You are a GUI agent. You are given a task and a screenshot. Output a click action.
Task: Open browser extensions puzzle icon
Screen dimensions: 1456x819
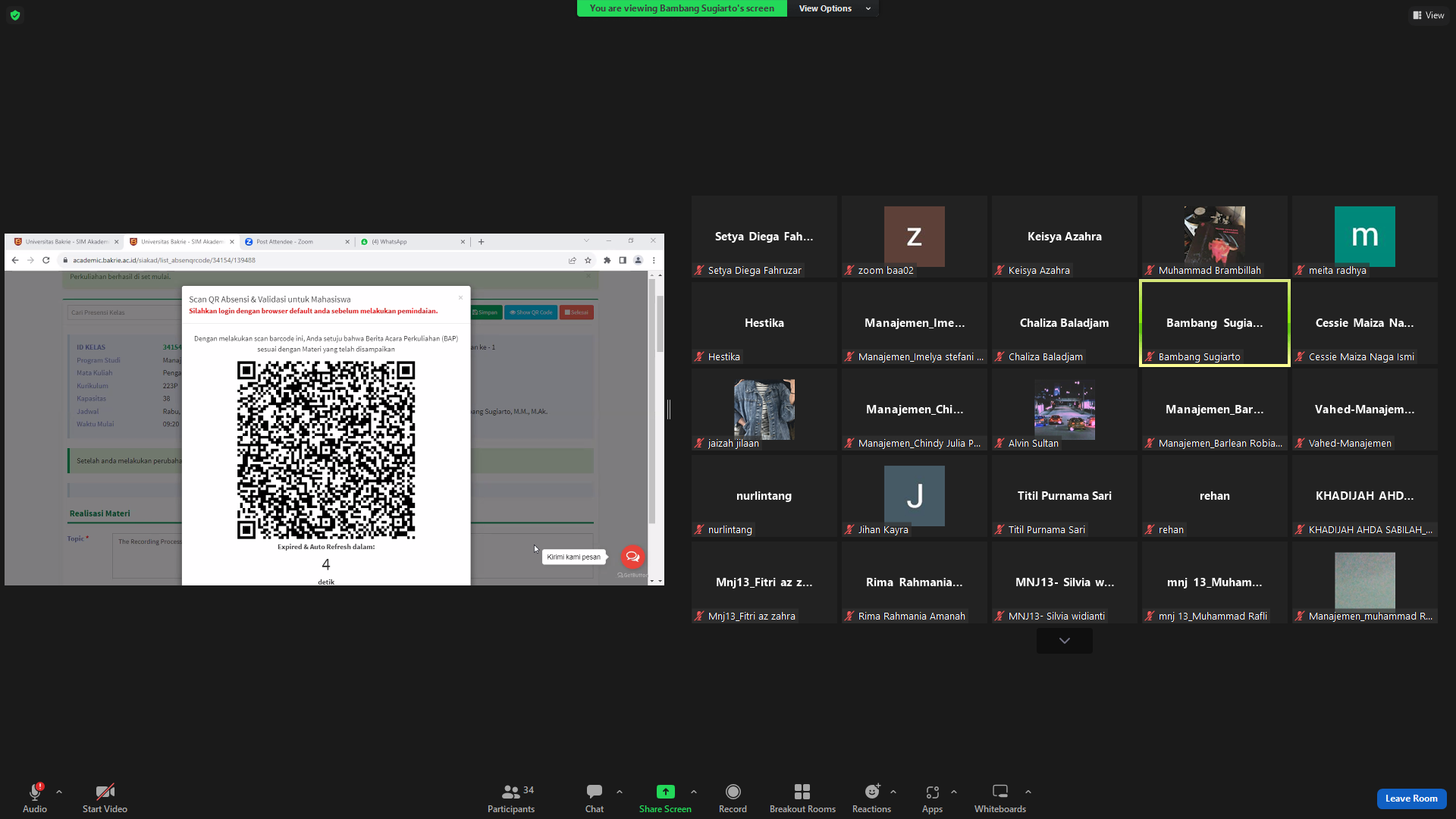607,260
